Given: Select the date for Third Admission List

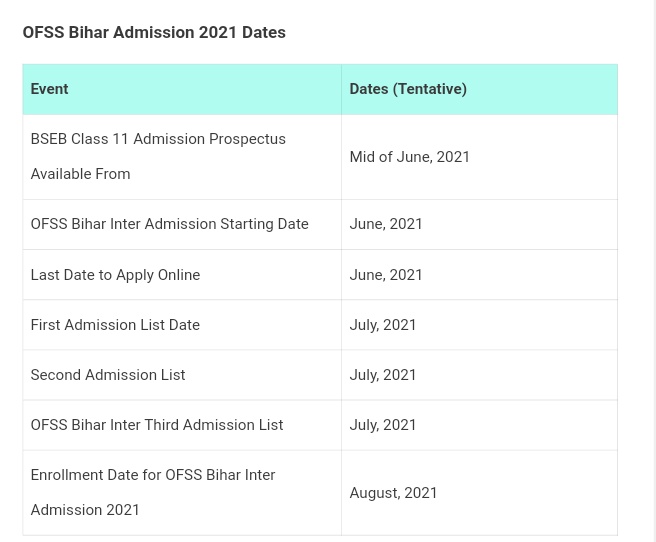Looking at the screenshot, I should click(383, 425).
